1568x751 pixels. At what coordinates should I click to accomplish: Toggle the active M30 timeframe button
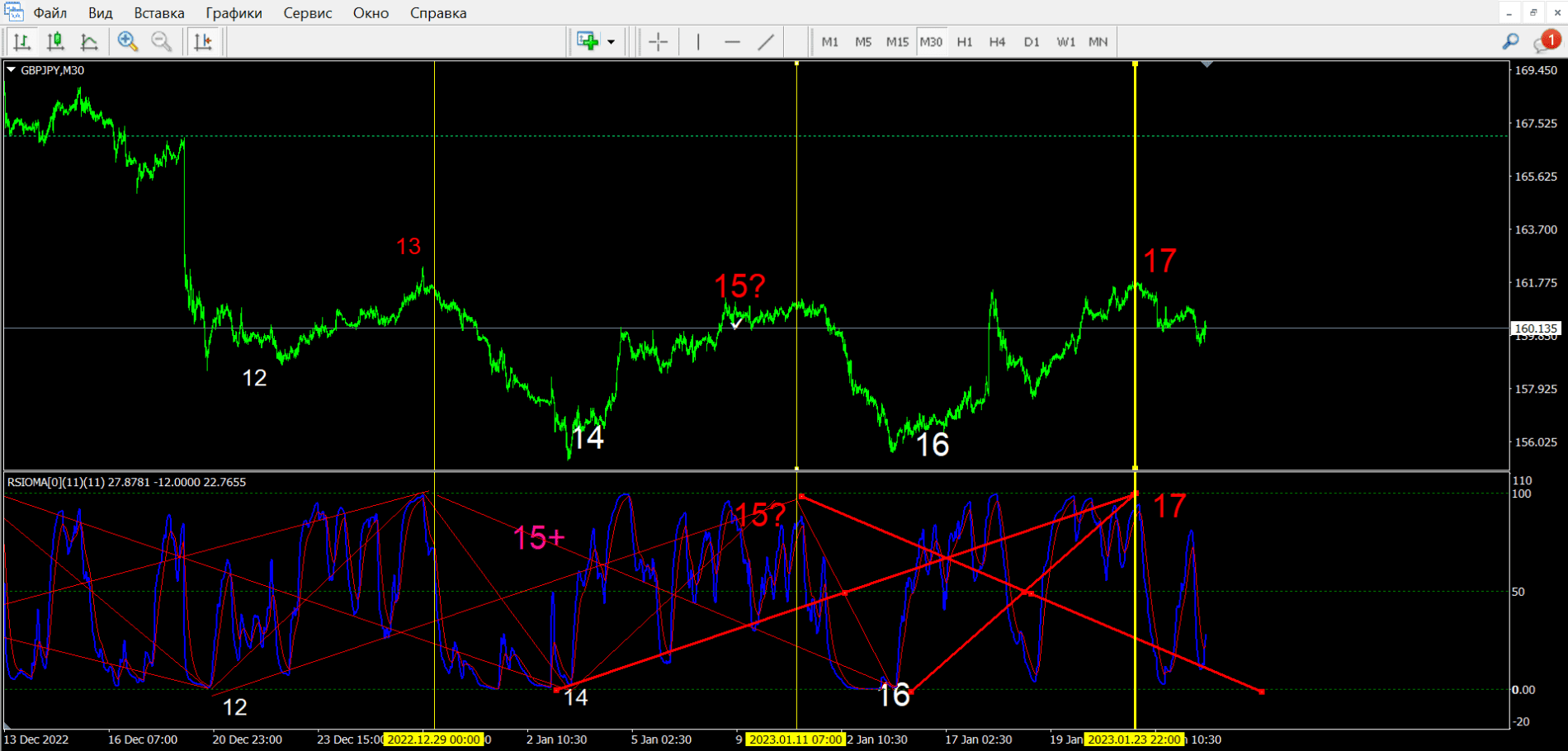click(931, 41)
